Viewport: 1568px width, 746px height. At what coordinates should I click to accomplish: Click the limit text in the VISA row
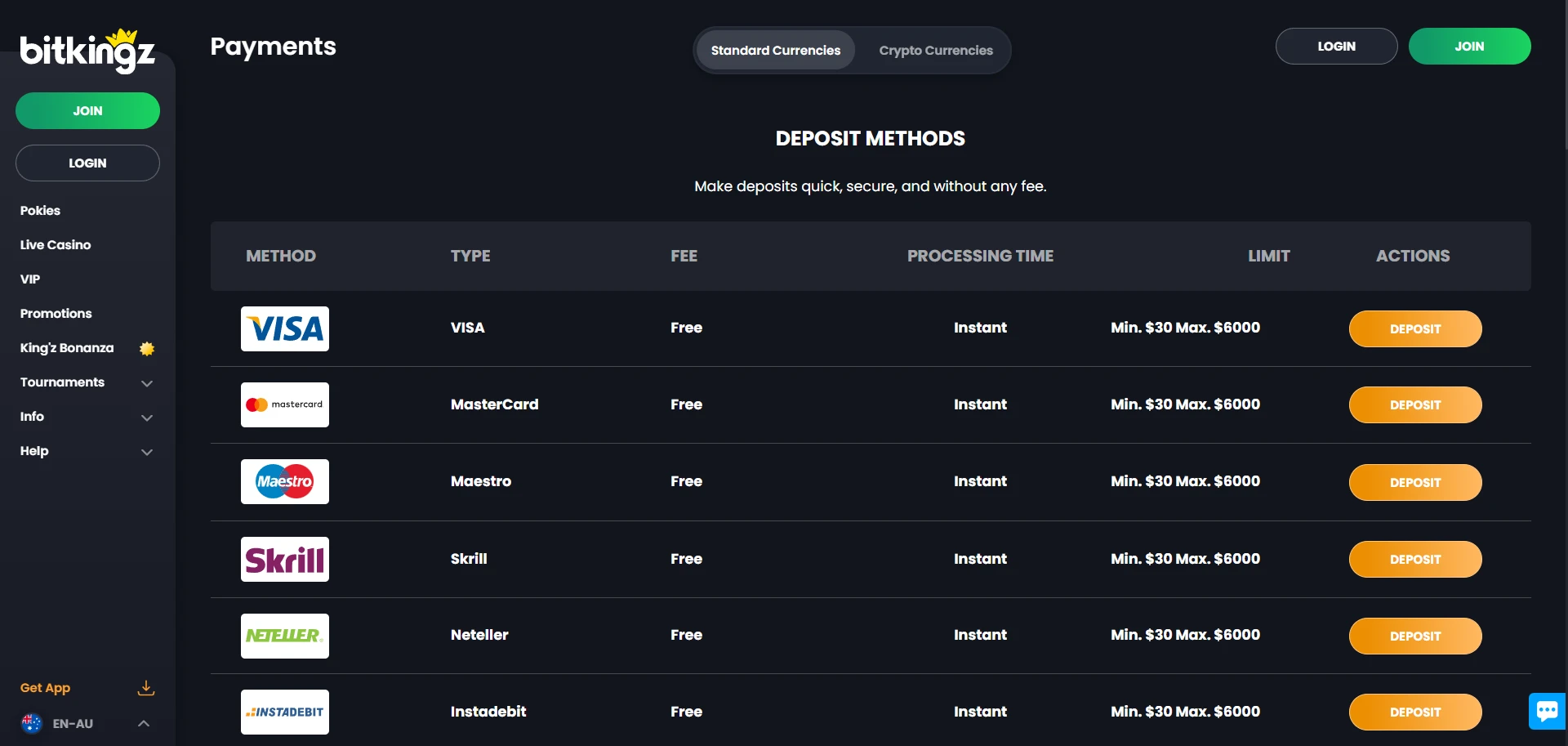click(1185, 327)
